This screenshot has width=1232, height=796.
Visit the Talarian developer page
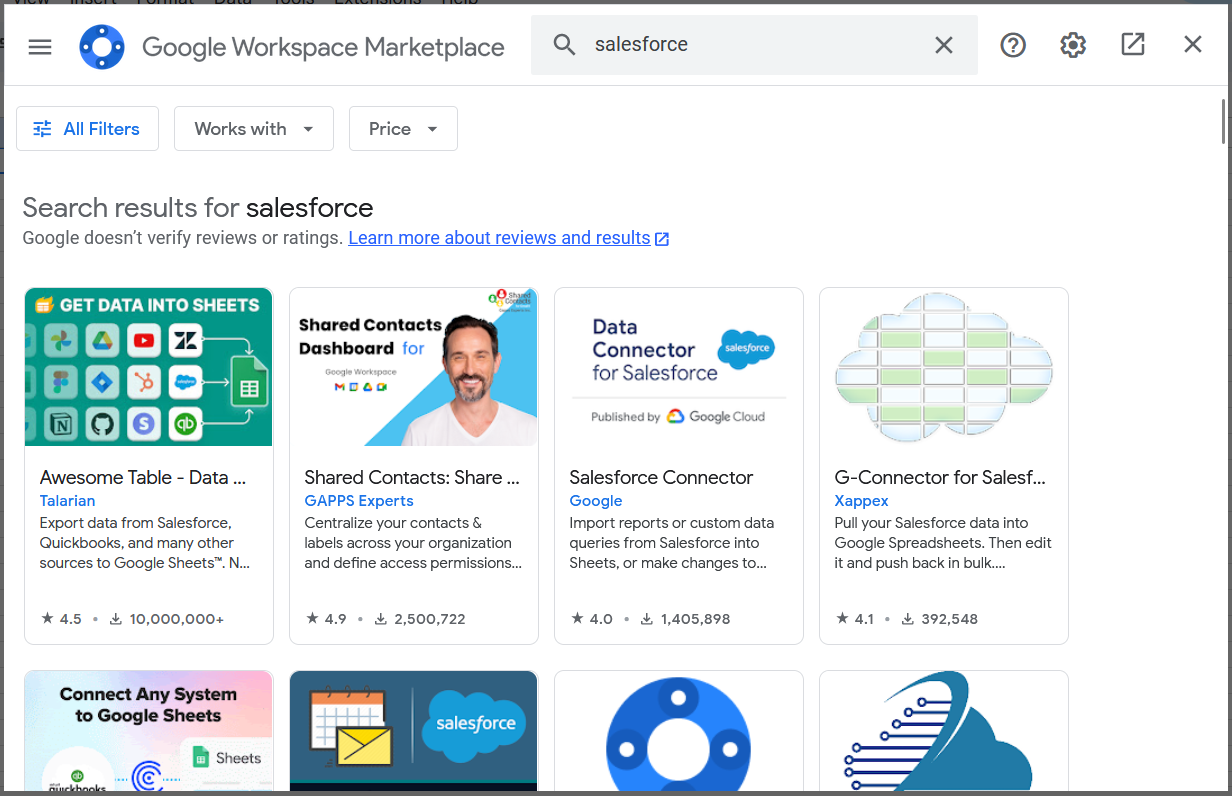67,500
